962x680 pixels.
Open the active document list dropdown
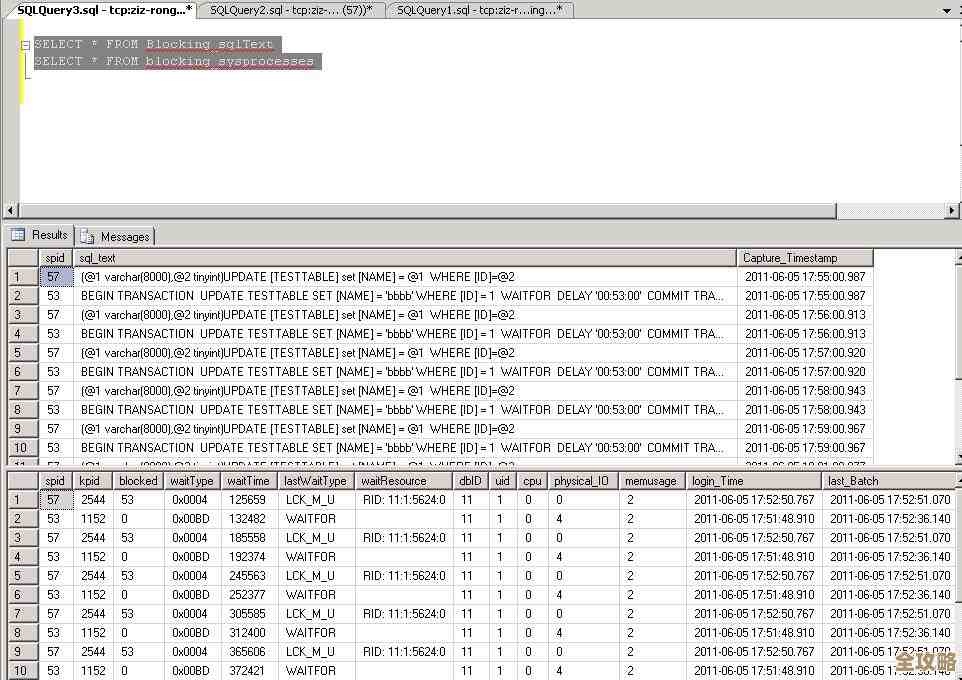coord(947,10)
